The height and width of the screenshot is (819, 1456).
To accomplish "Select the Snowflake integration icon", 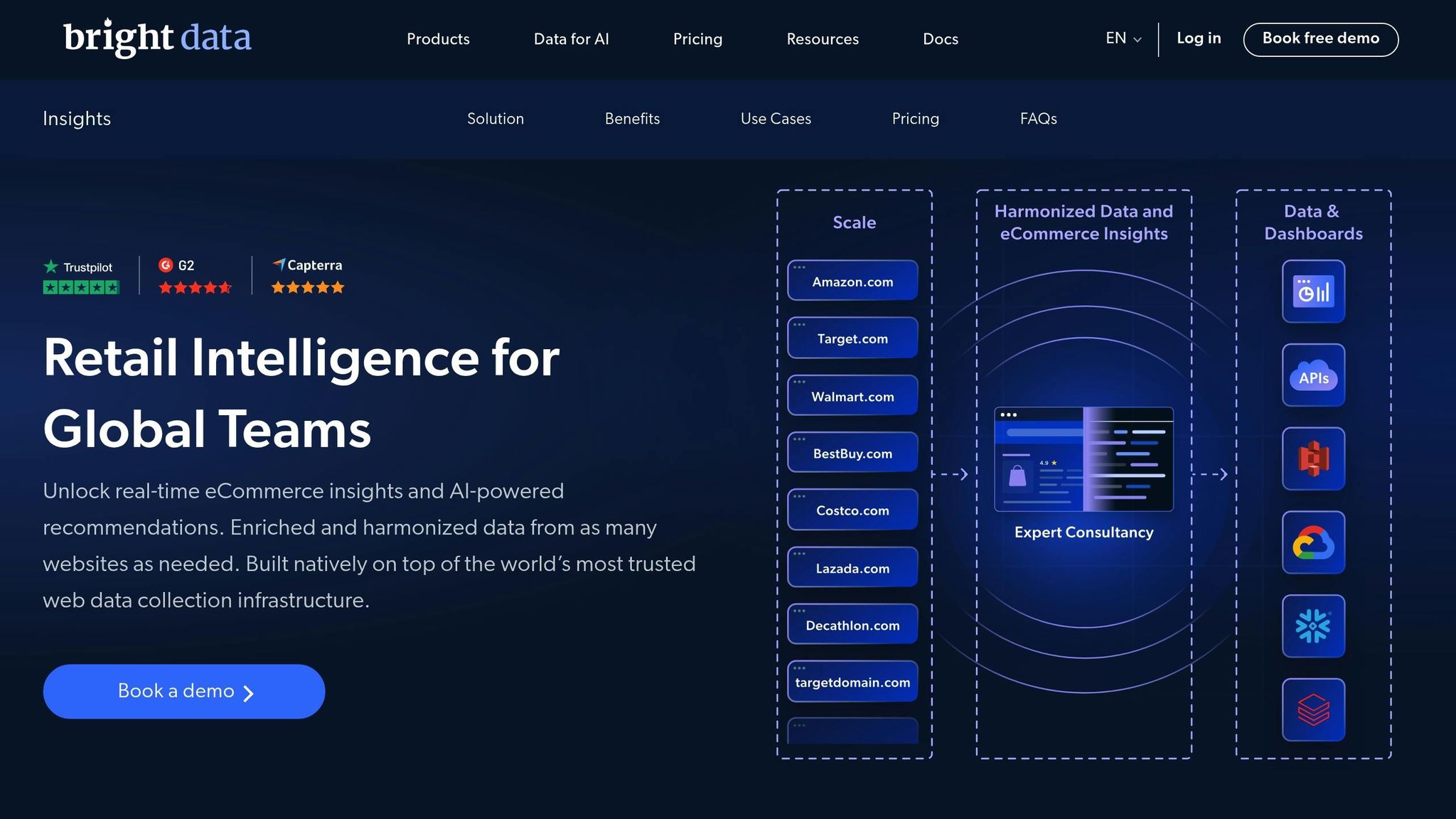I will point(1313,626).
